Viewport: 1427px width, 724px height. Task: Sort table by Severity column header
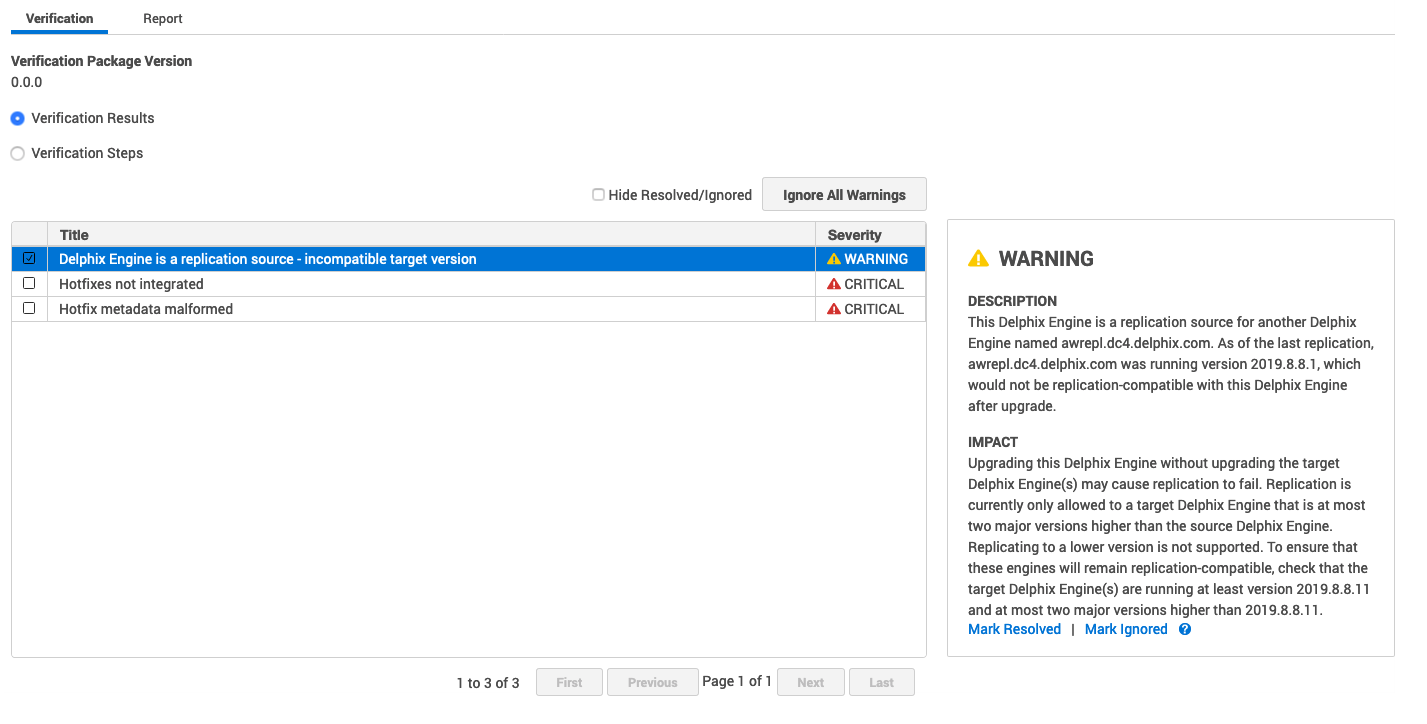pos(854,235)
